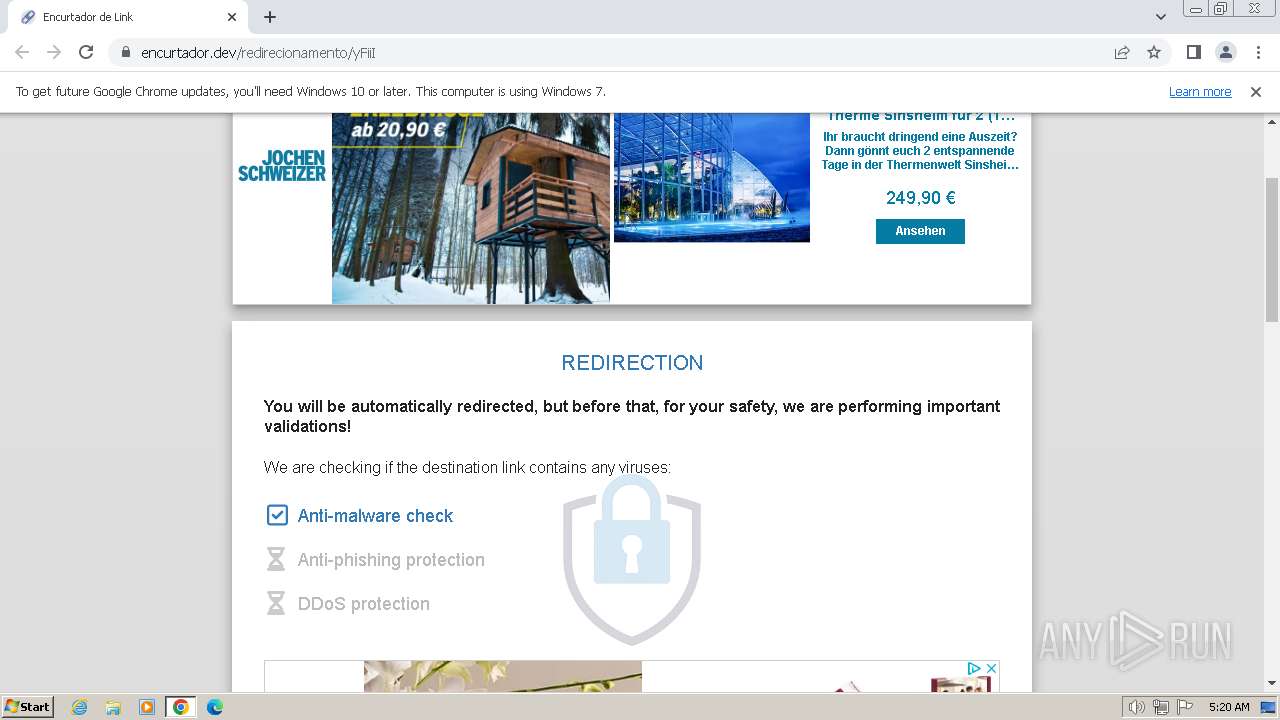Open File Explorer from the taskbar
This screenshot has height=720, width=1280.
pos(113,707)
